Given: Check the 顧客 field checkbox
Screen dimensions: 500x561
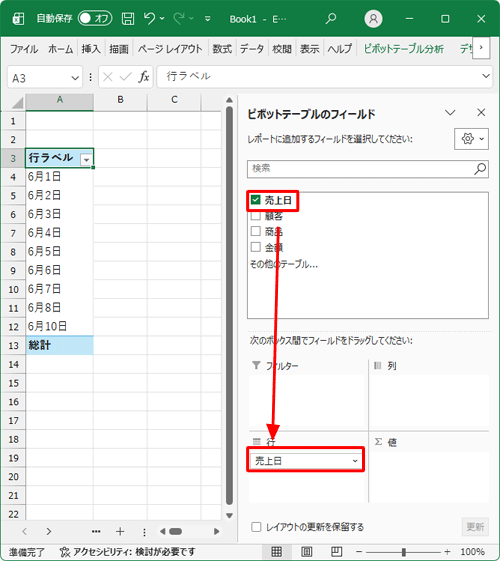Looking at the screenshot, I should click(x=255, y=215).
